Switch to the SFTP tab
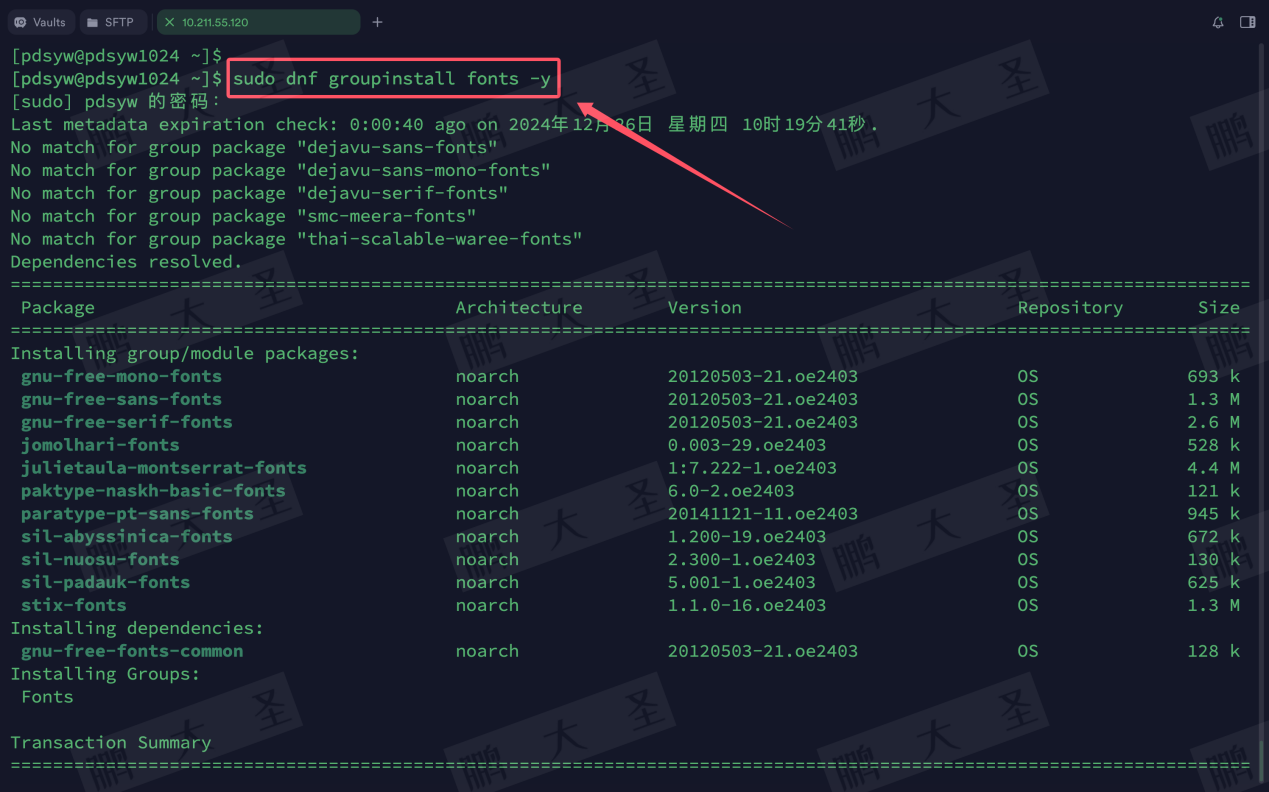The height and width of the screenshot is (792, 1269). (x=113, y=21)
